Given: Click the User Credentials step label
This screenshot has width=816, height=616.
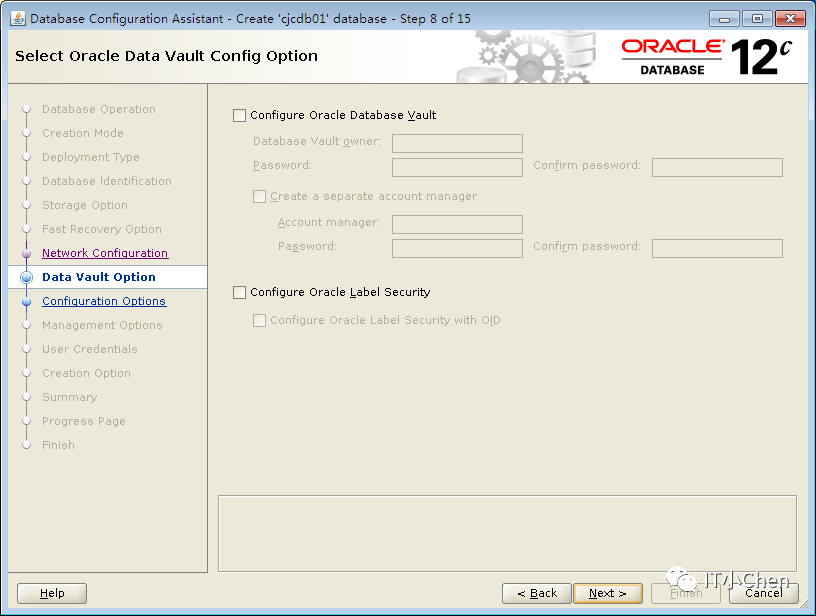Looking at the screenshot, I should [90, 349].
